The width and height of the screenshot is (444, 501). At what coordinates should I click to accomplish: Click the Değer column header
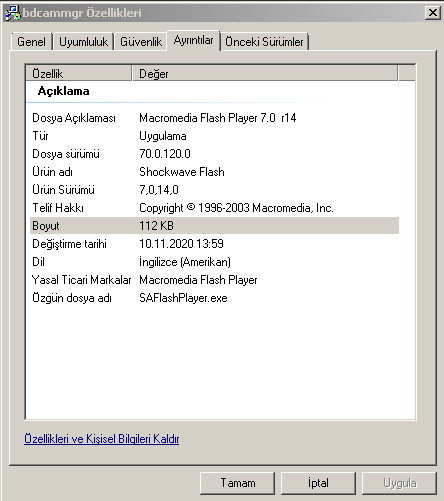(x=265, y=73)
